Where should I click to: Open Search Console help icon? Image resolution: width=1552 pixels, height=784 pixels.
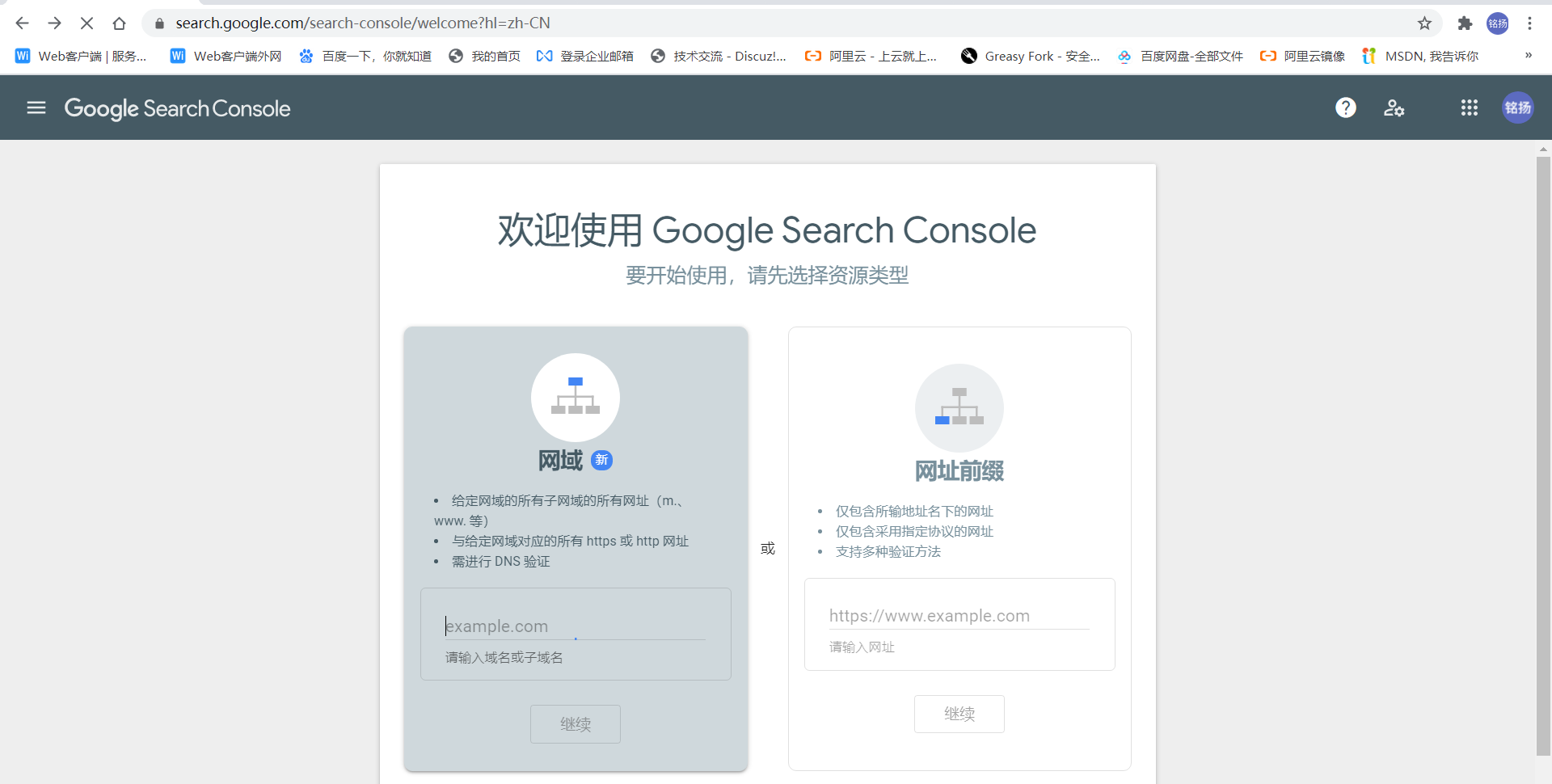pos(1346,107)
